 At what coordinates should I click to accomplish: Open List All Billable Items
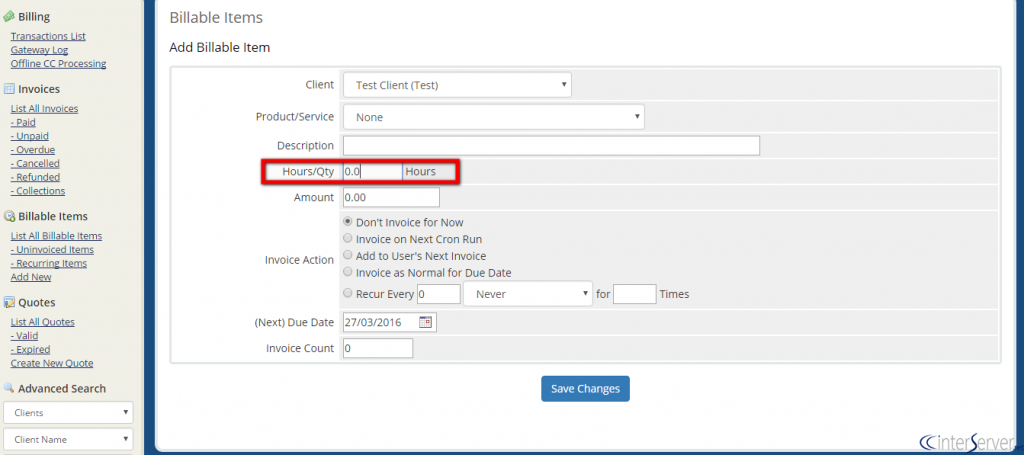tap(56, 236)
